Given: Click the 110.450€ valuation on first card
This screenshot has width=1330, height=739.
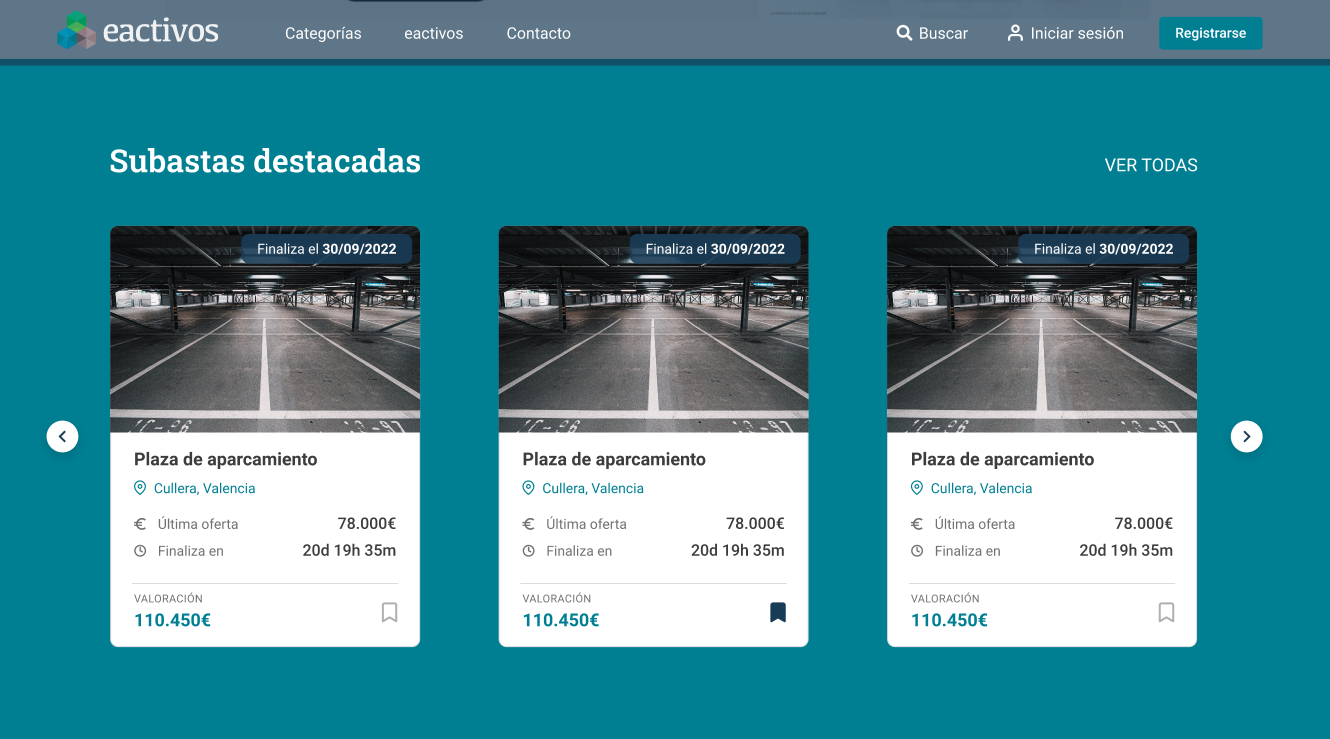Looking at the screenshot, I should click(172, 620).
